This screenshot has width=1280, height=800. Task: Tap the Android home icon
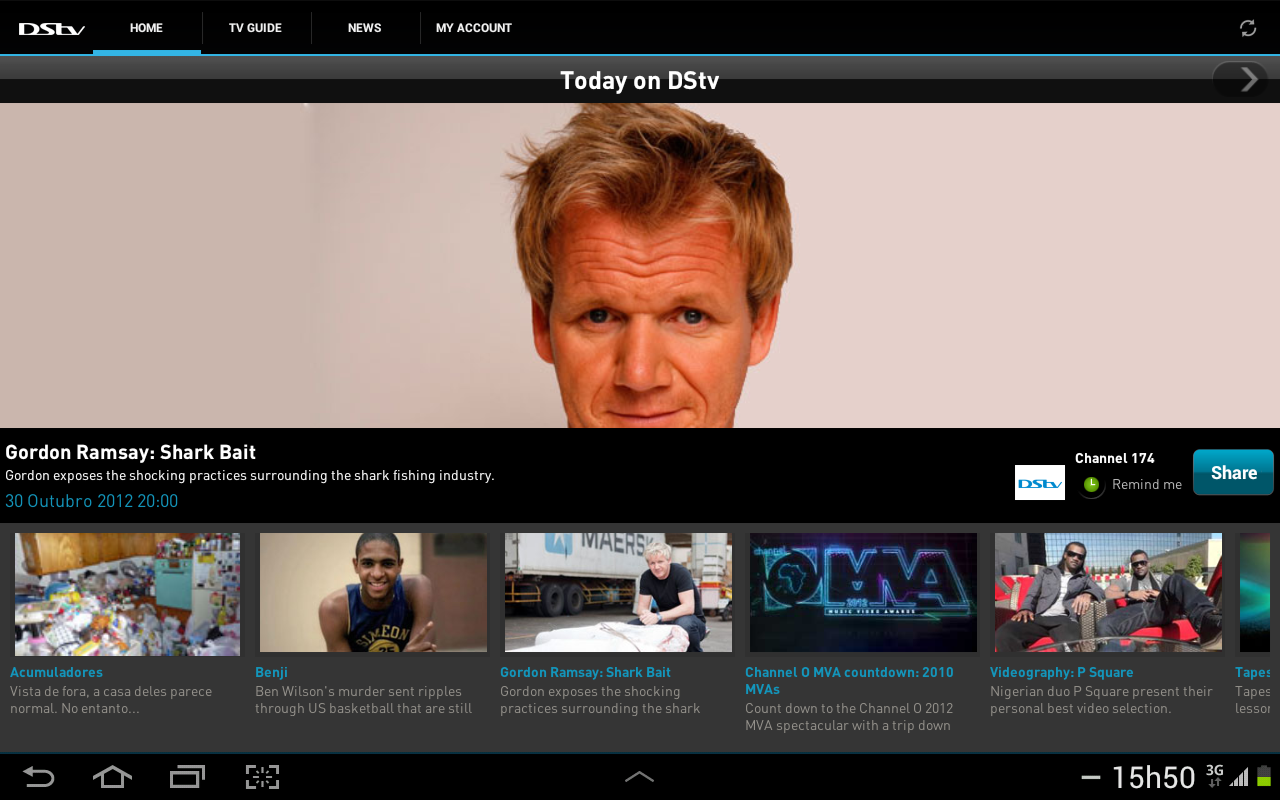112,776
